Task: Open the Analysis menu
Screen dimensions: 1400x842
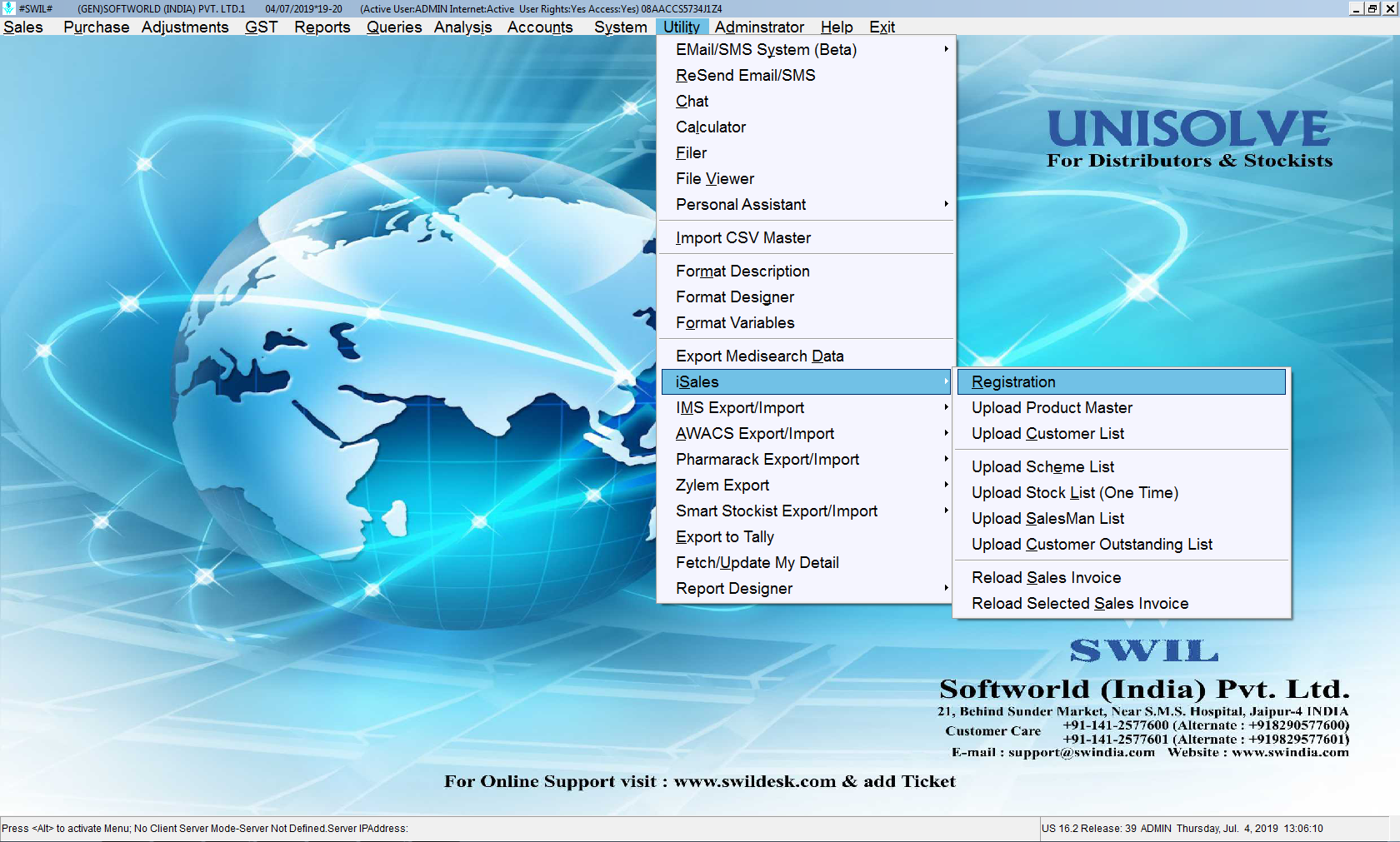Action: (462, 27)
